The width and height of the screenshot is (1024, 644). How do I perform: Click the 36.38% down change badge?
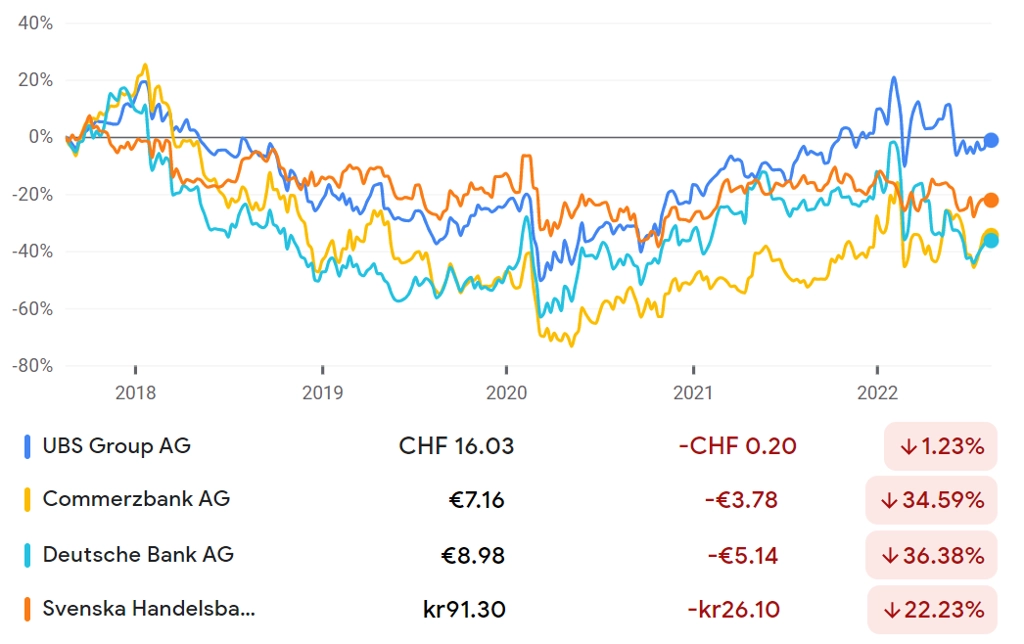(931, 556)
